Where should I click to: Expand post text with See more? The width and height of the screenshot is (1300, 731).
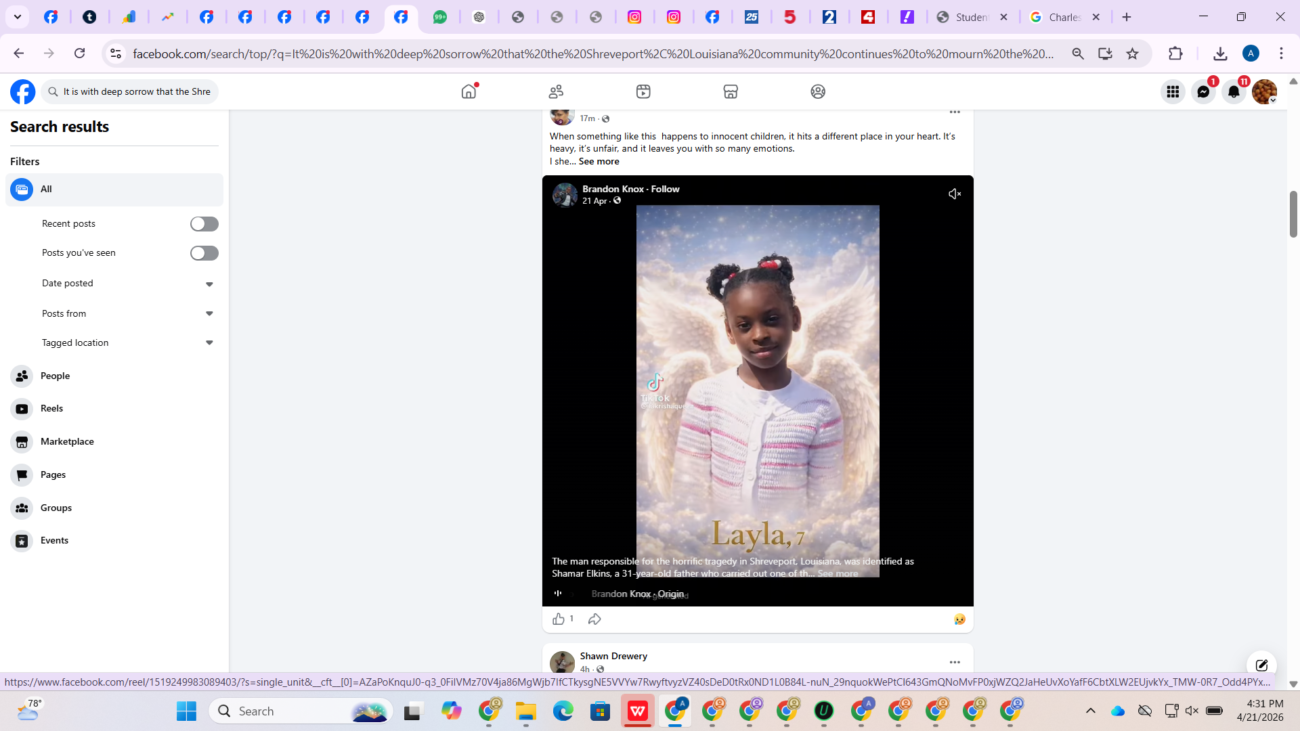[x=598, y=161]
